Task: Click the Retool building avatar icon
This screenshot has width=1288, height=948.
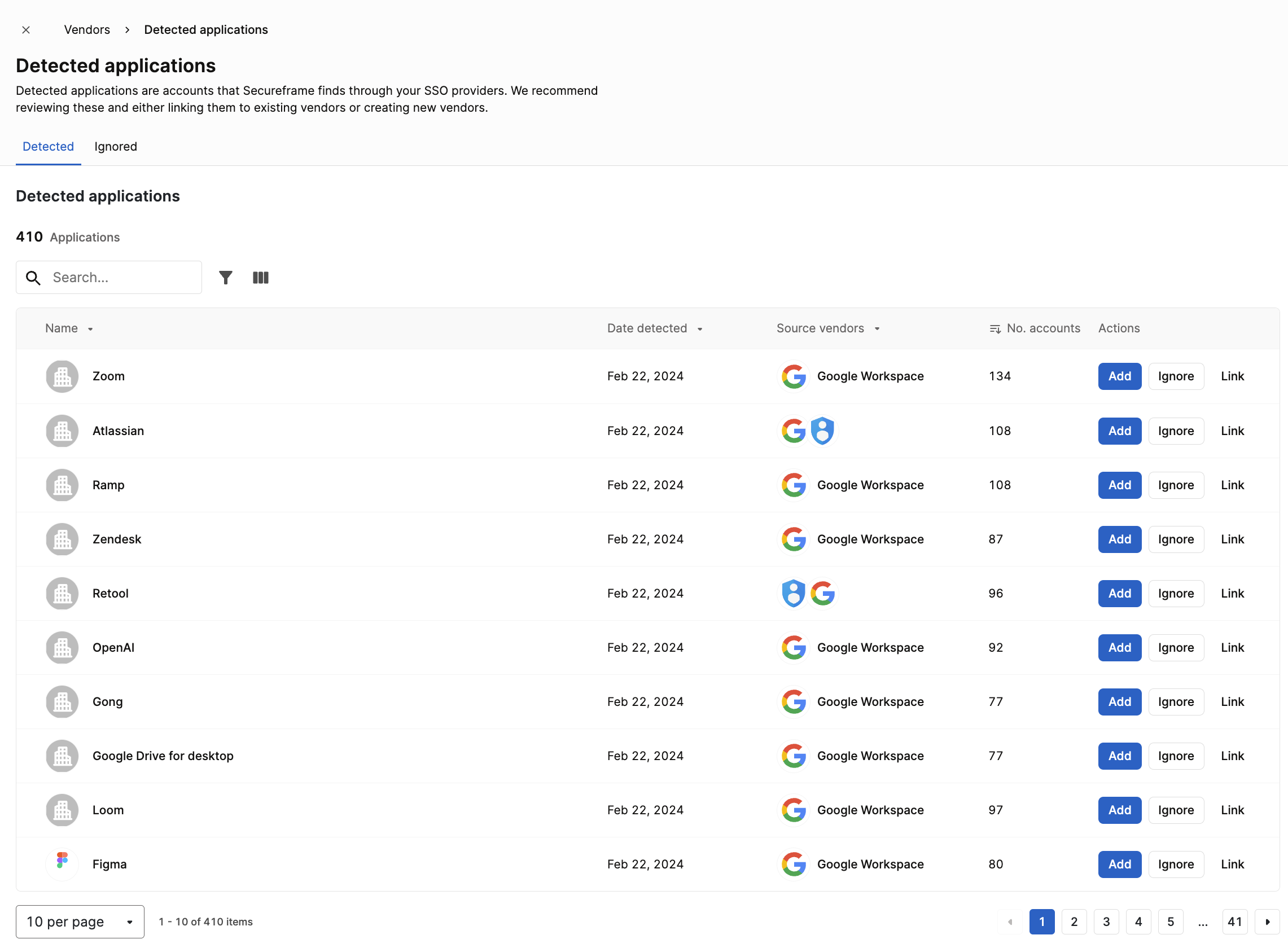Action: click(62, 594)
